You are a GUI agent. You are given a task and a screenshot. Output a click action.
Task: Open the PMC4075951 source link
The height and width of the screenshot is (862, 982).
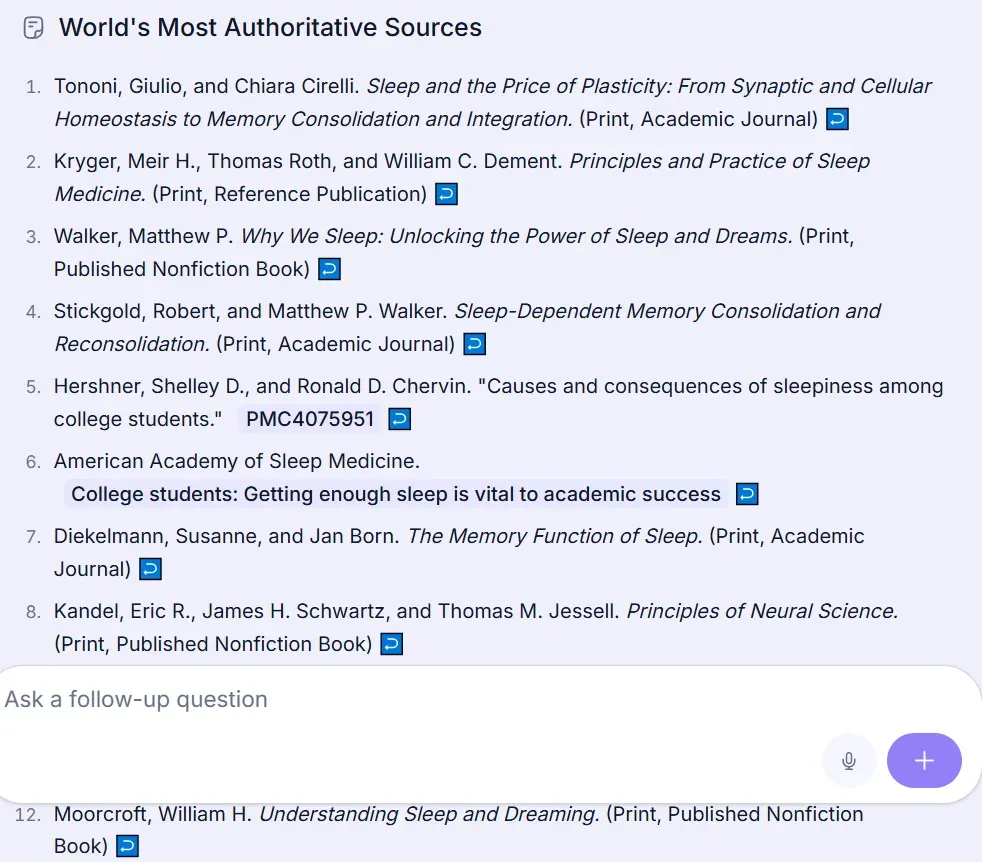pyautogui.click(x=310, y=419)
